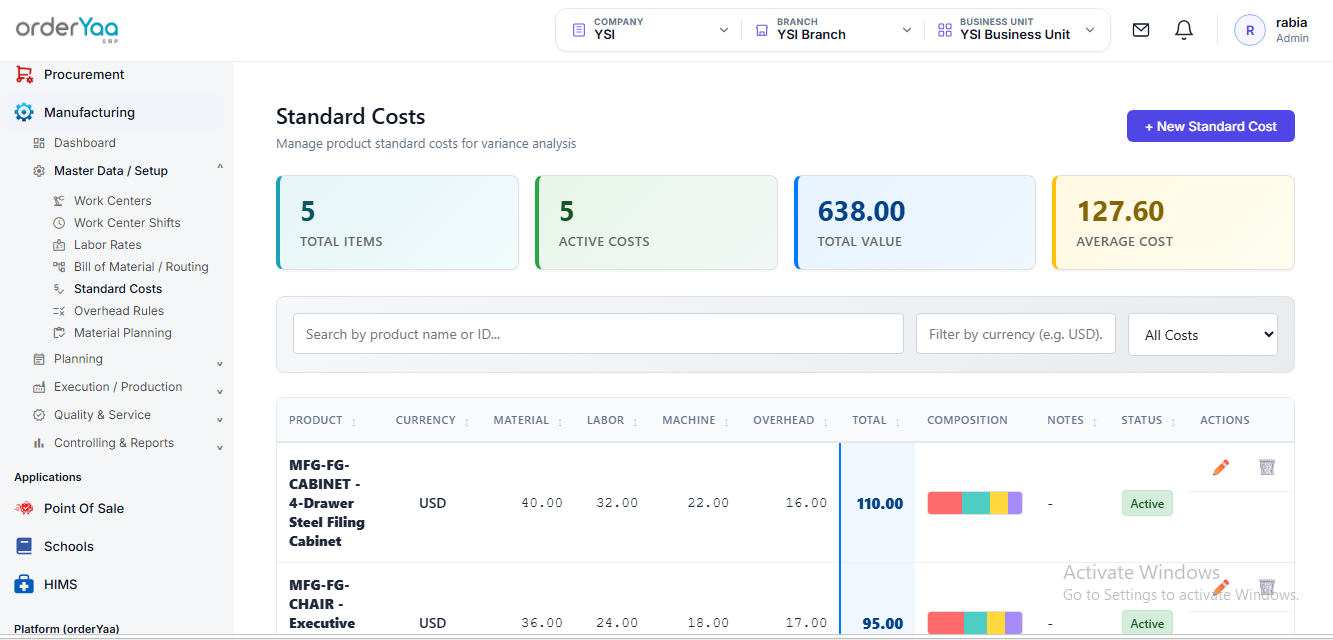Click the Quality & Service icon
Screen dimensions: 1333x640
[39, 415]
